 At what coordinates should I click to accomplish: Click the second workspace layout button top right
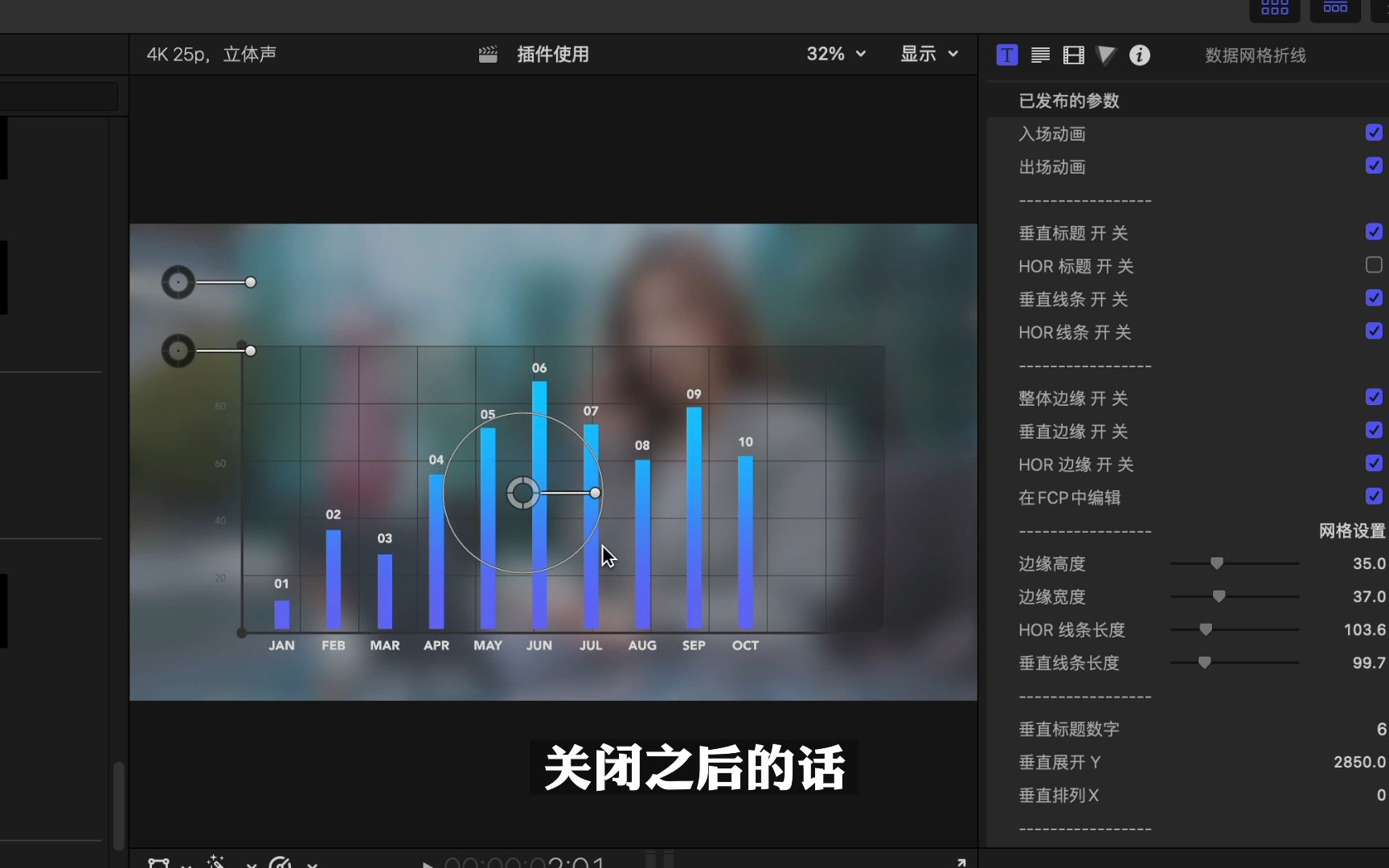click(1335, 9)
